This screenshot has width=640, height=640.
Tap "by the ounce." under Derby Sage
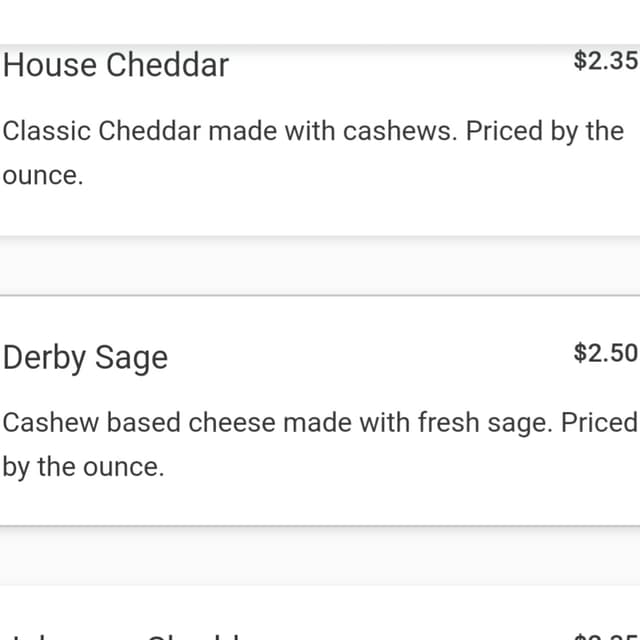(x=83, y=467)
